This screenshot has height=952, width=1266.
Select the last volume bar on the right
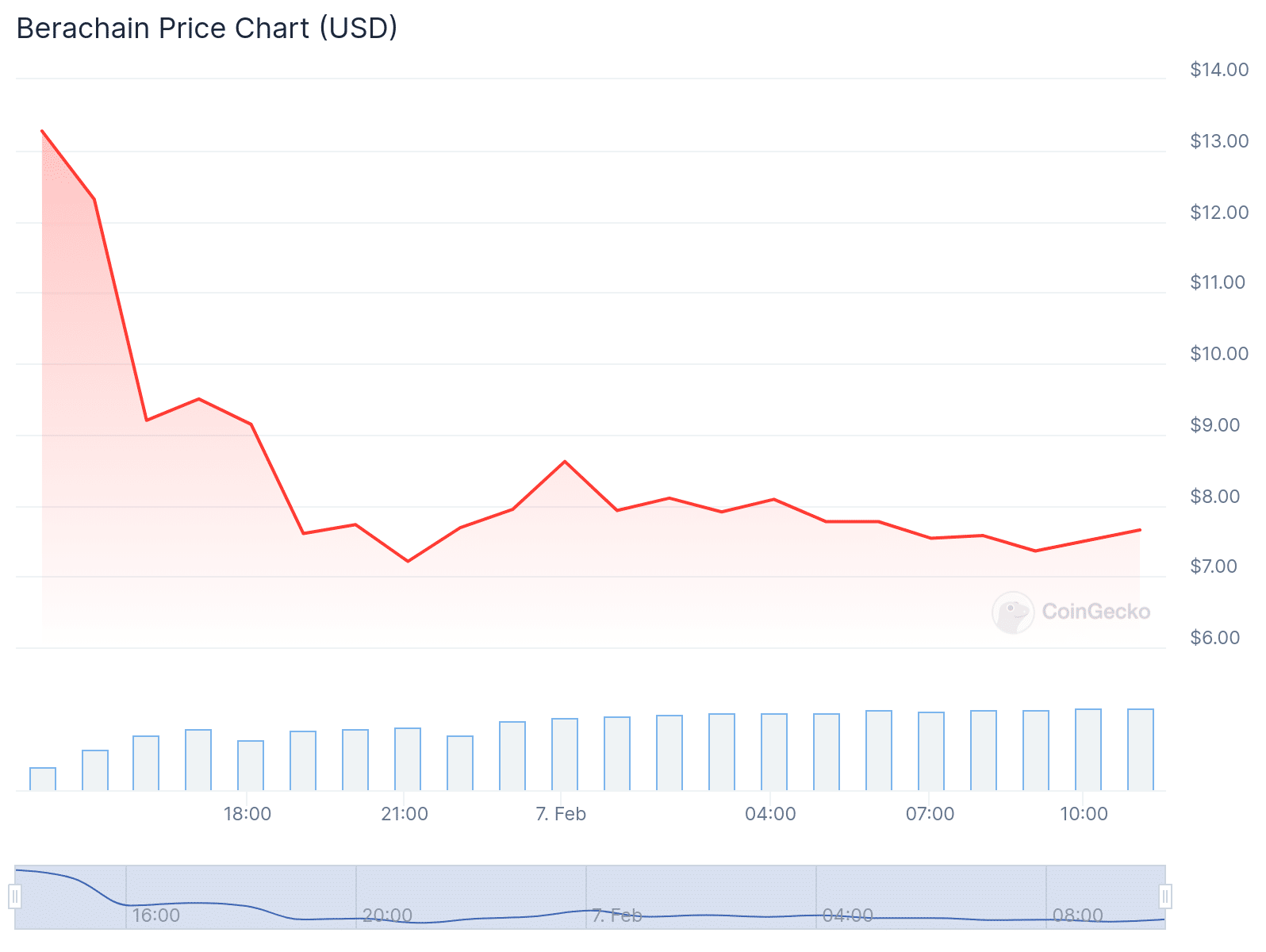[x=1141, y=750]
